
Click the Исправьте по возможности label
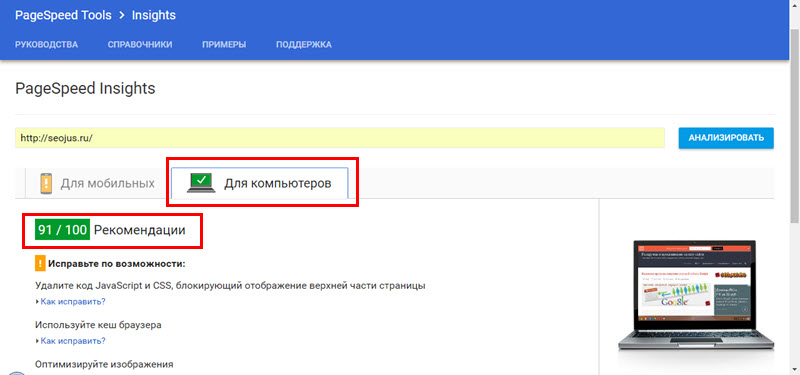click(117, 264)
